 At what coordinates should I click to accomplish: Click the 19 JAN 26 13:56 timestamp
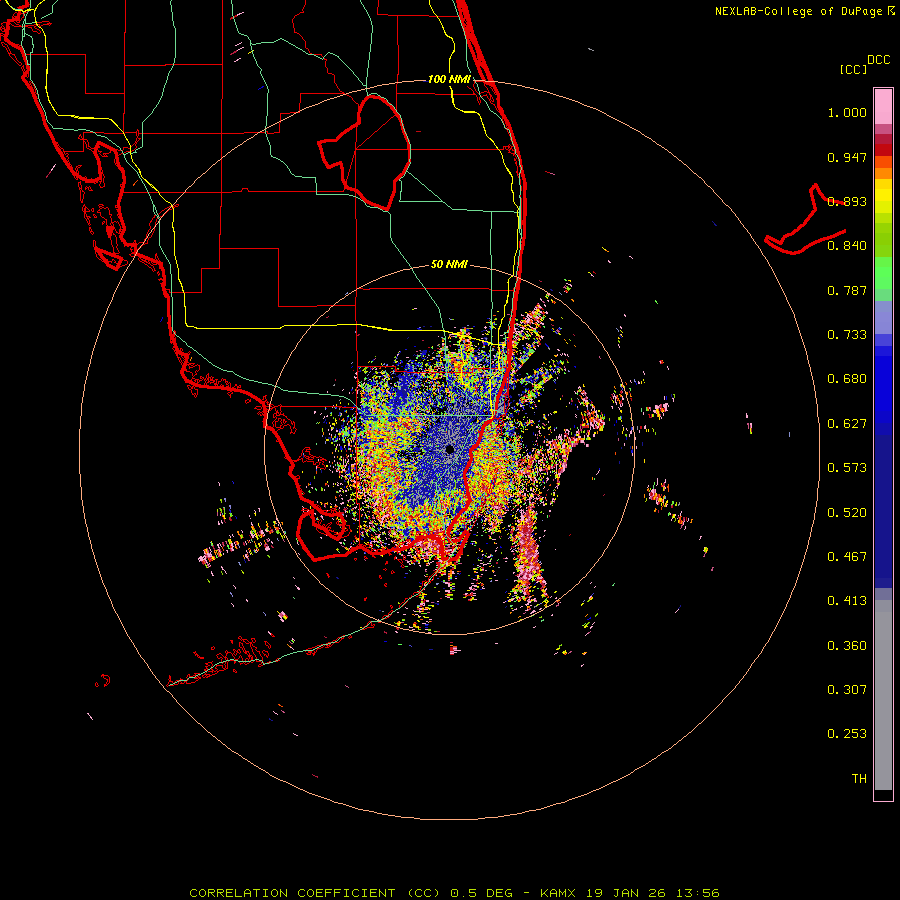click(x=653, y=893)
